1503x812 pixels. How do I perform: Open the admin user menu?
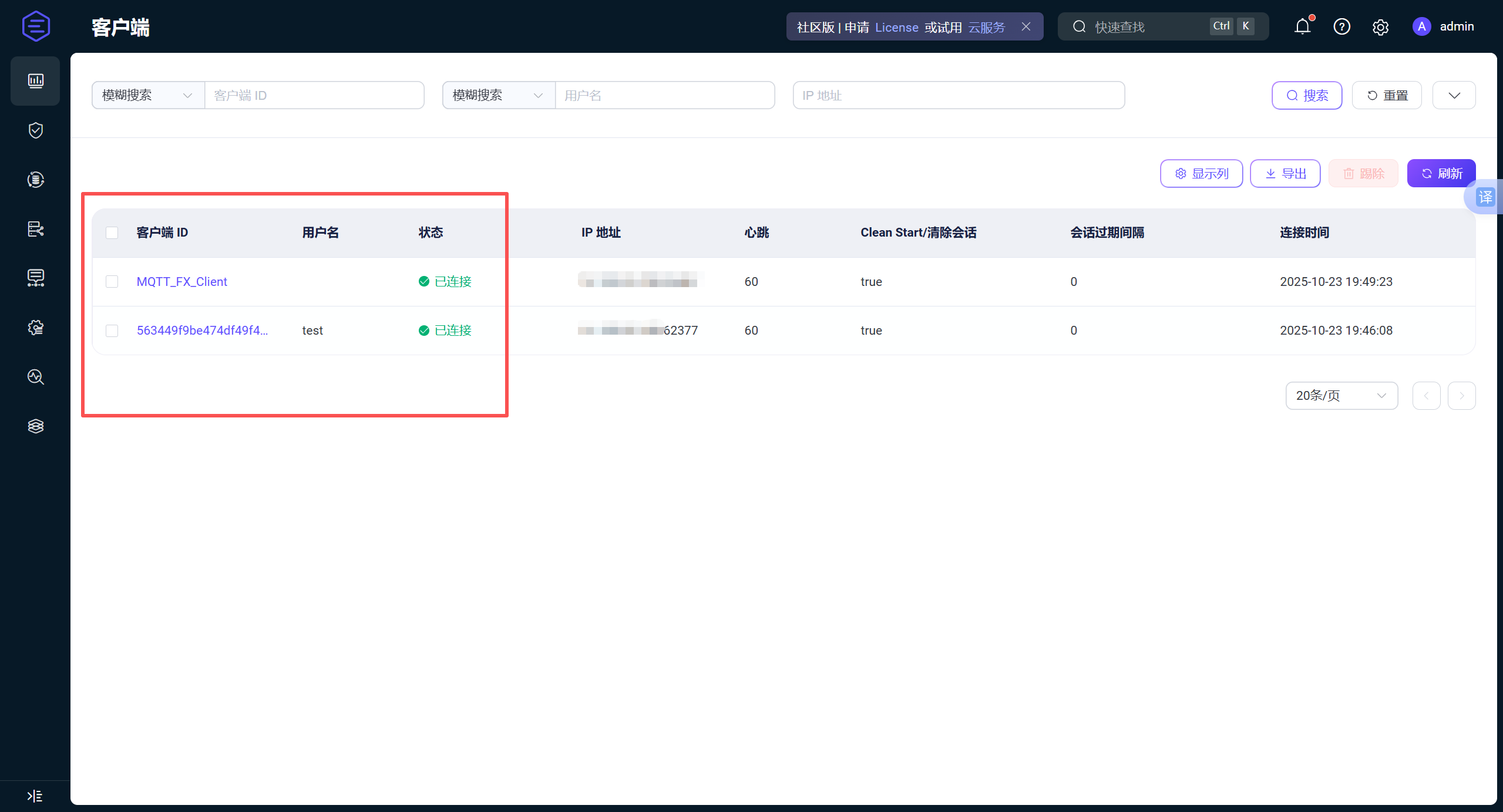[1444, 26]
